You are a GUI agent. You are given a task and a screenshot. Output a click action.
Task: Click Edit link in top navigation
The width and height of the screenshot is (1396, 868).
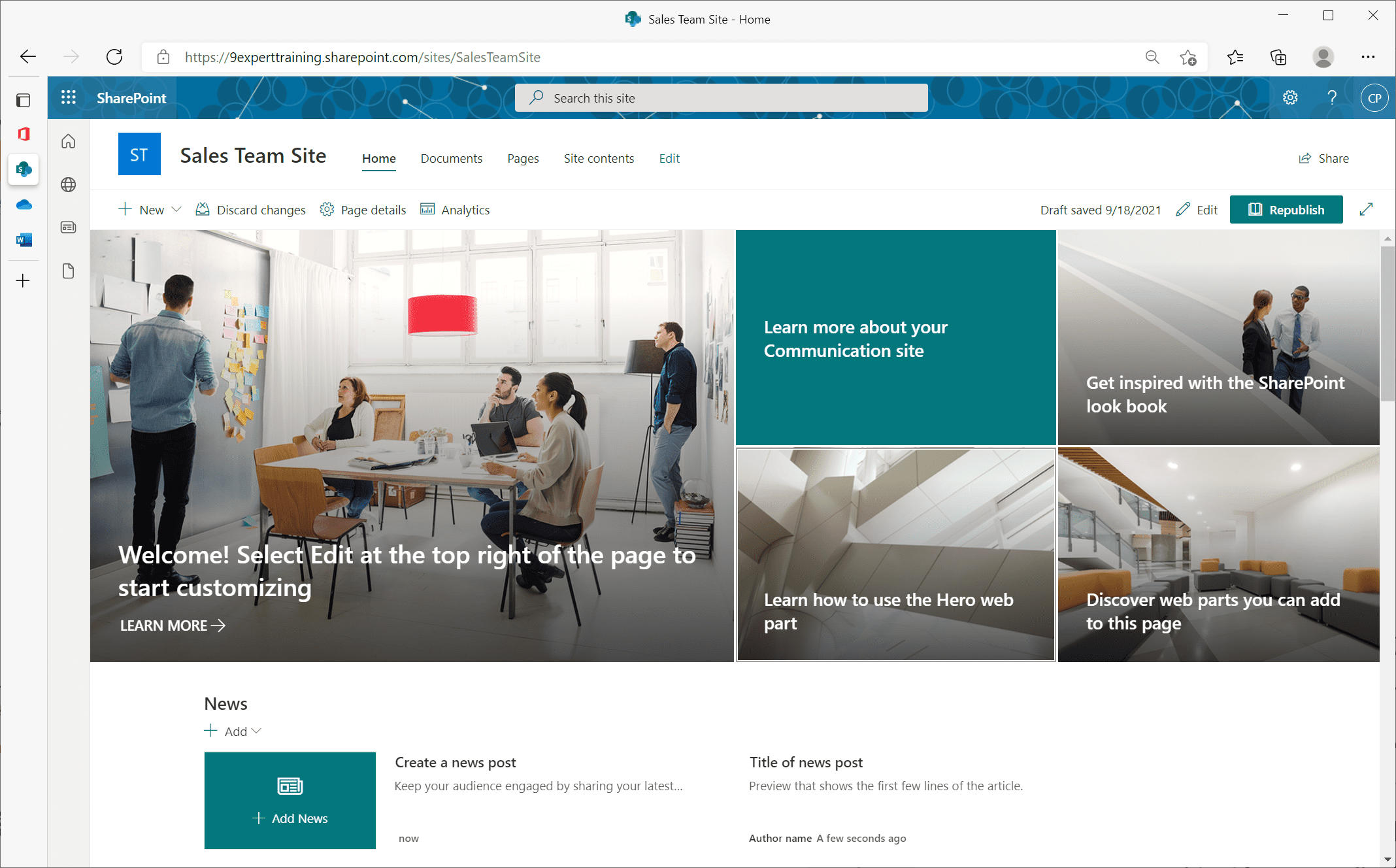click(668, 158)
